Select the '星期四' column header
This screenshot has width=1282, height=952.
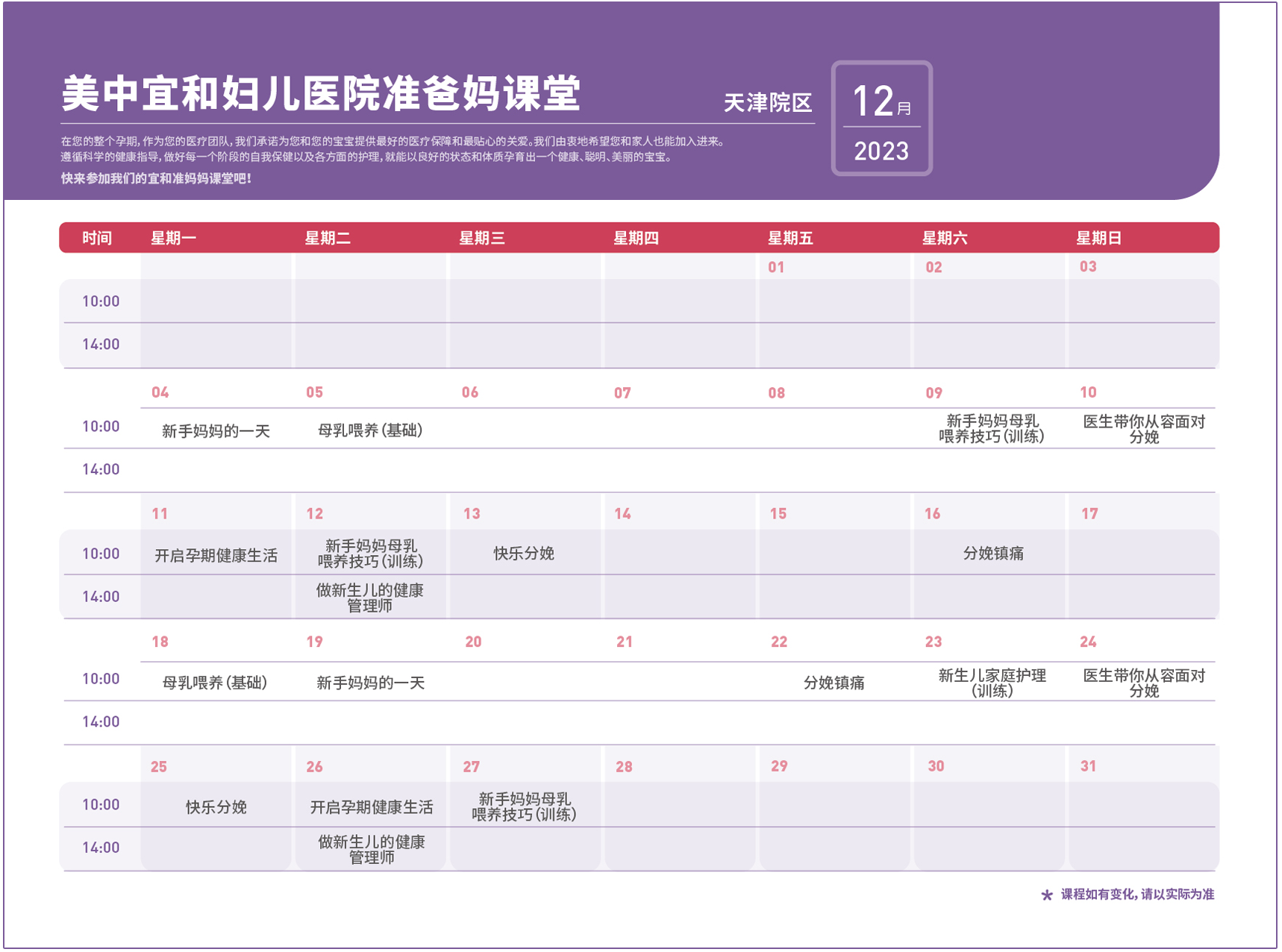click(637, 238)
